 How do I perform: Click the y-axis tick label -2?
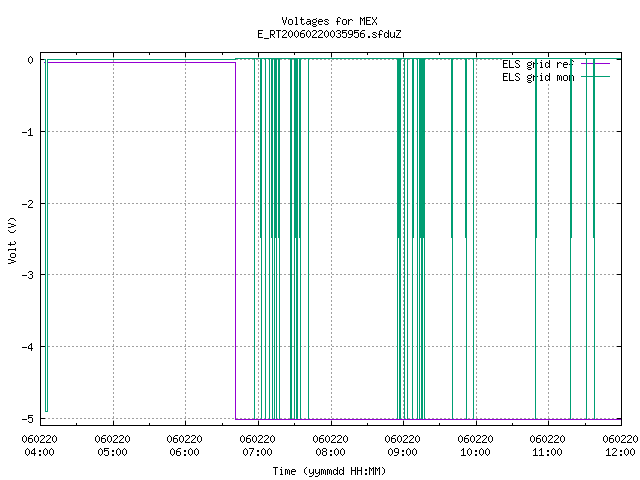28,204
